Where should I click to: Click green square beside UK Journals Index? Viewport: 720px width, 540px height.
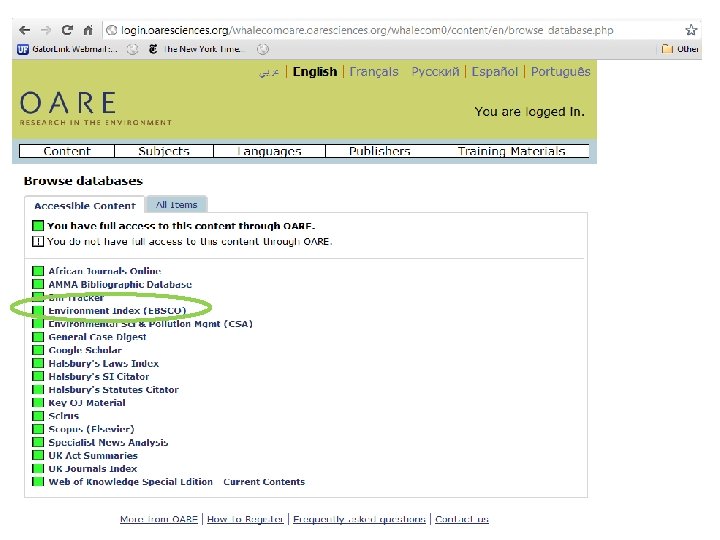click(x=38, y=469)
